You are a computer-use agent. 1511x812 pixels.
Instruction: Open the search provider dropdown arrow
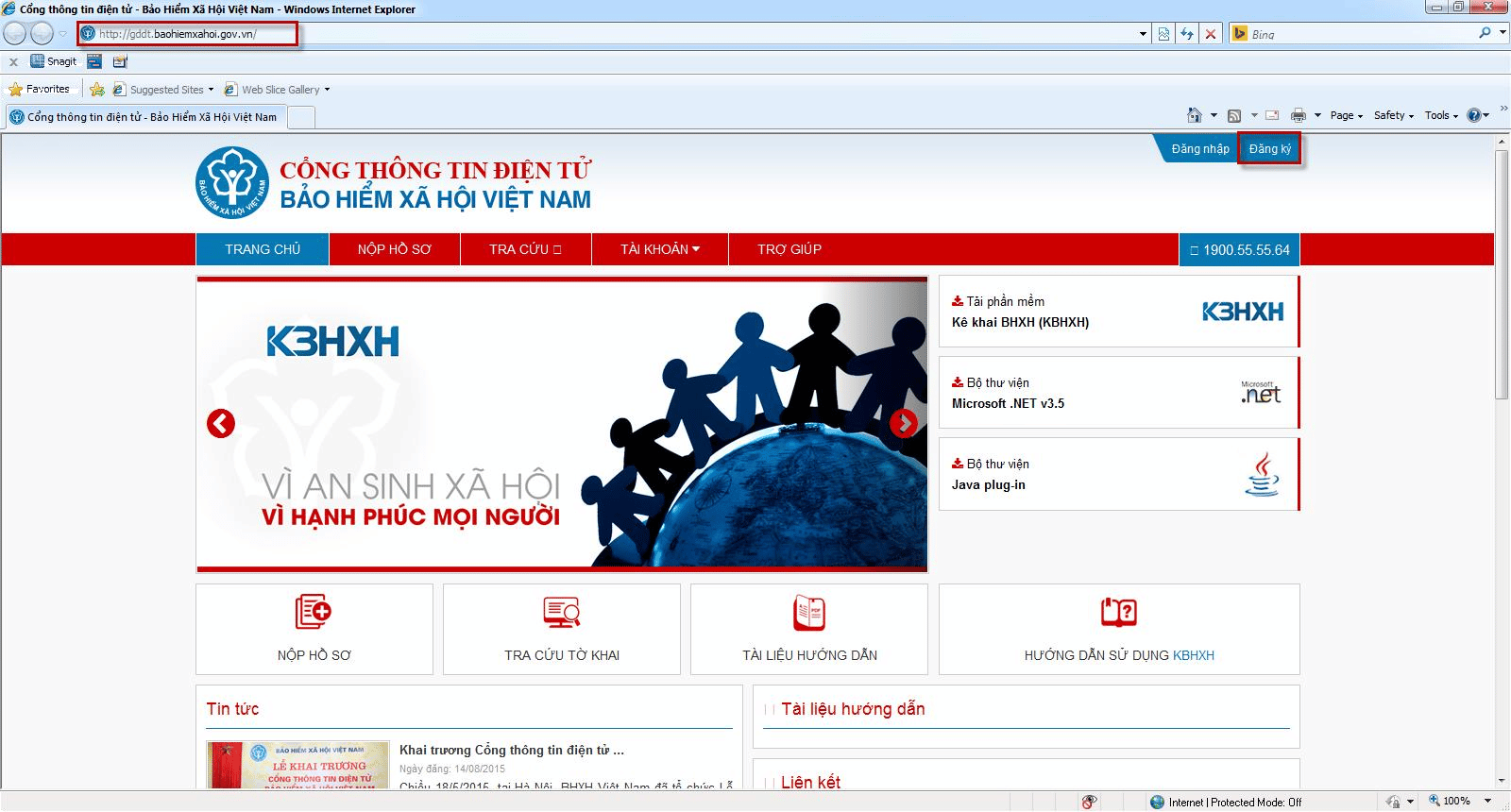1502,34
